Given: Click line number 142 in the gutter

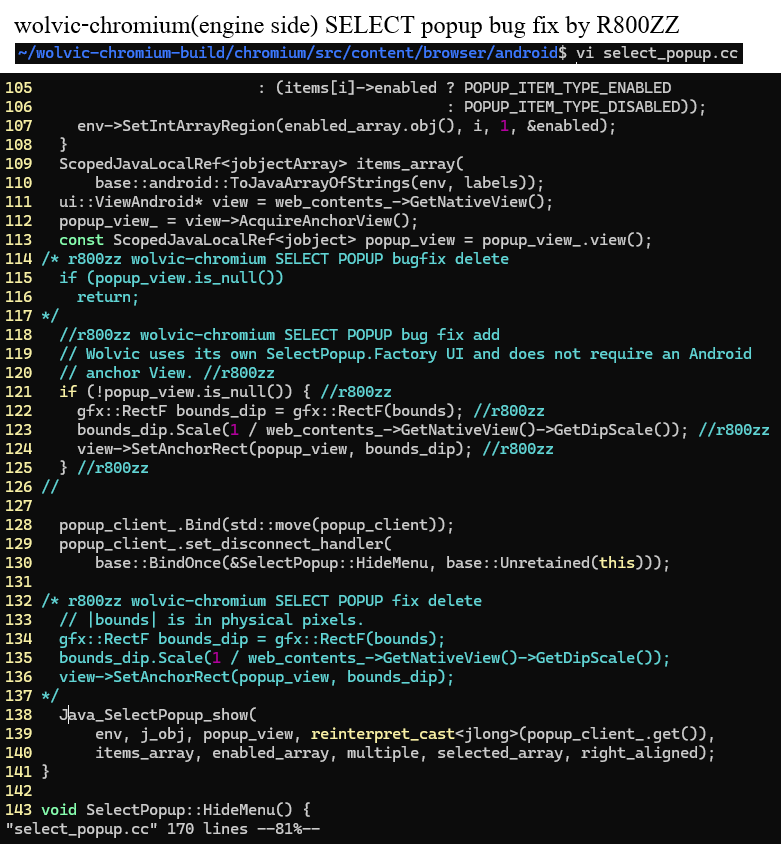Looking at the screenshot, I should click(x=19, y=791).
